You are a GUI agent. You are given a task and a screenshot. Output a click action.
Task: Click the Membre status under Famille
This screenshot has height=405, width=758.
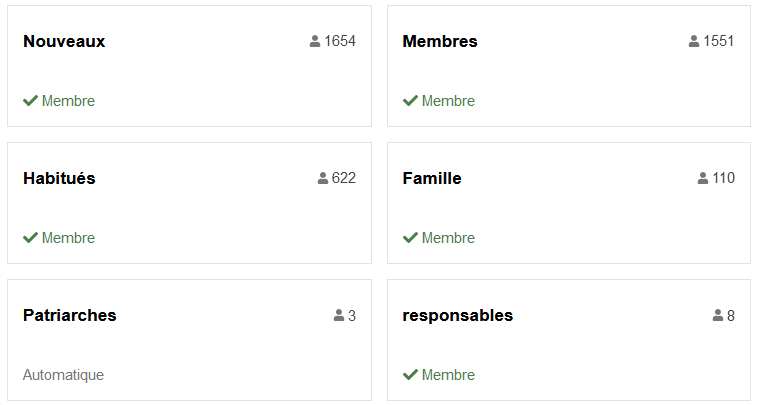pos(448,238)
